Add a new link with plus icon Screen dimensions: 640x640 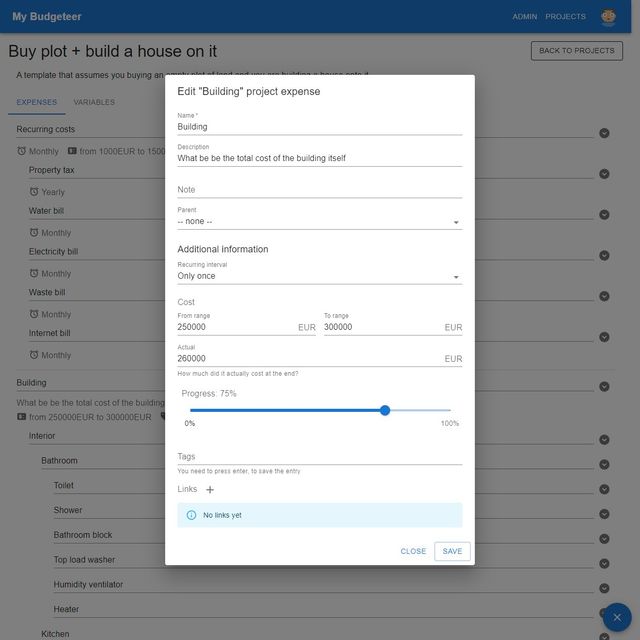210,489
